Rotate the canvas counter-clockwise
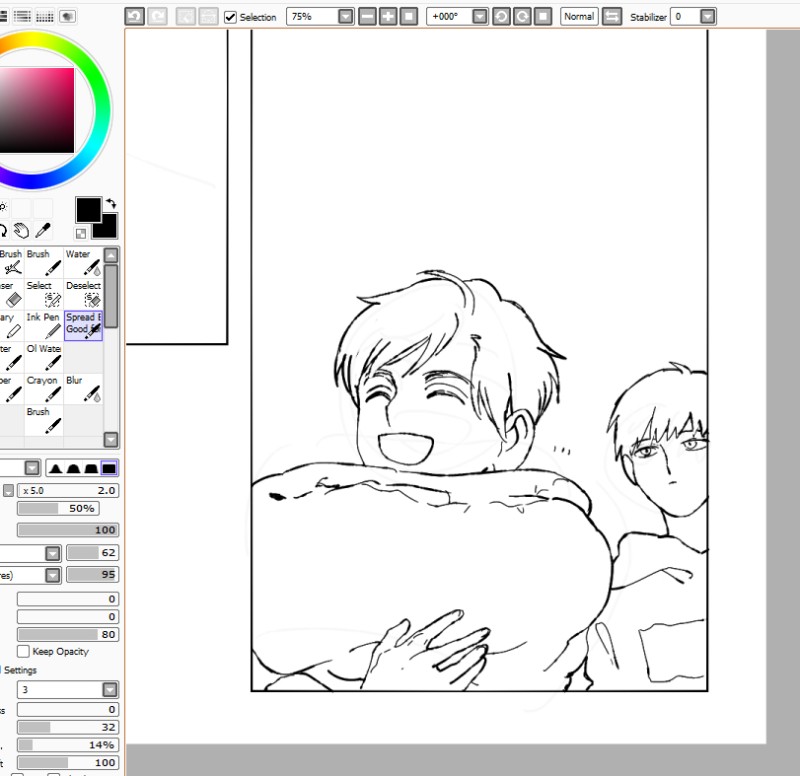 [x=502, y=17]
